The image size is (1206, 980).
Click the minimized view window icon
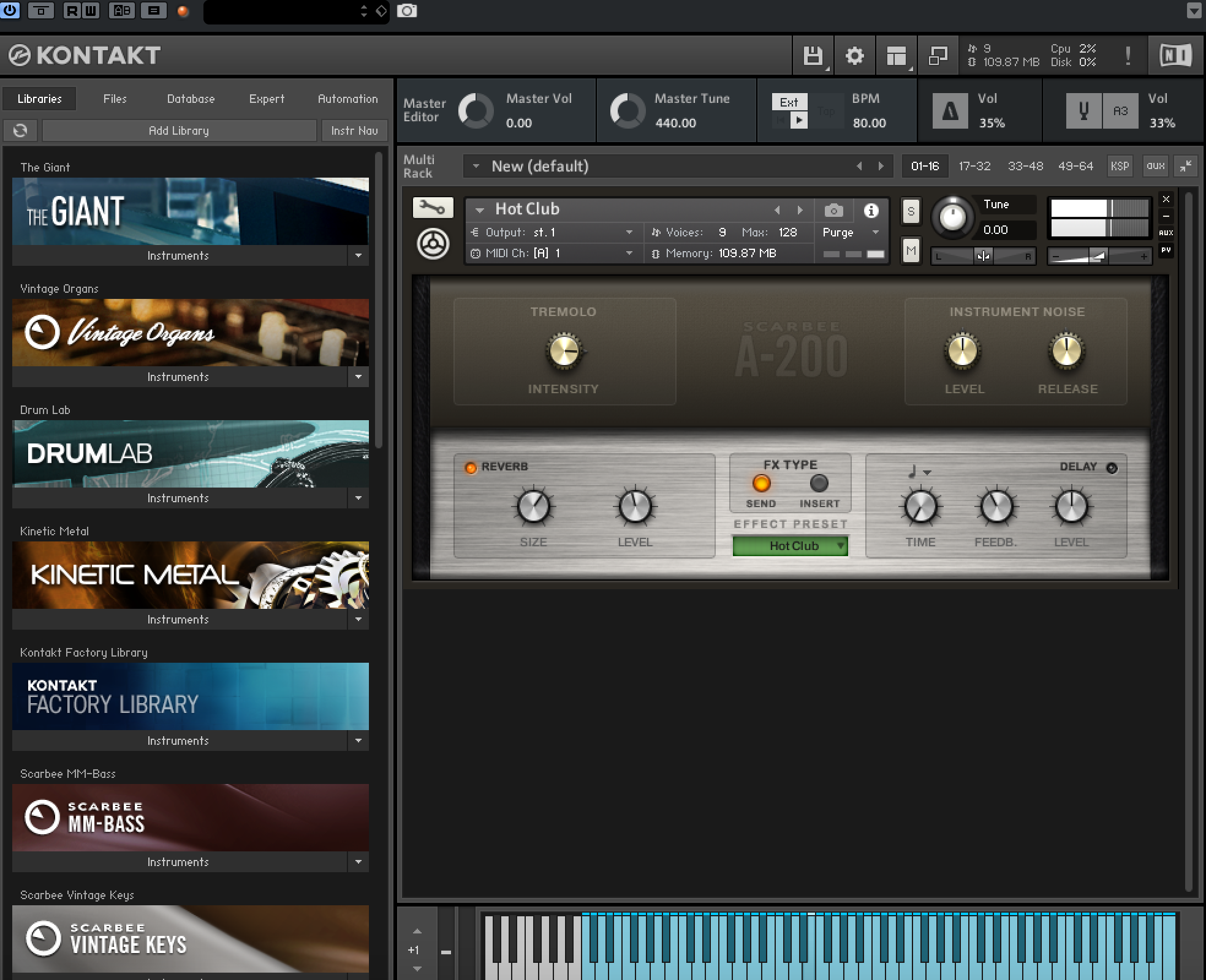click(938, 56)
